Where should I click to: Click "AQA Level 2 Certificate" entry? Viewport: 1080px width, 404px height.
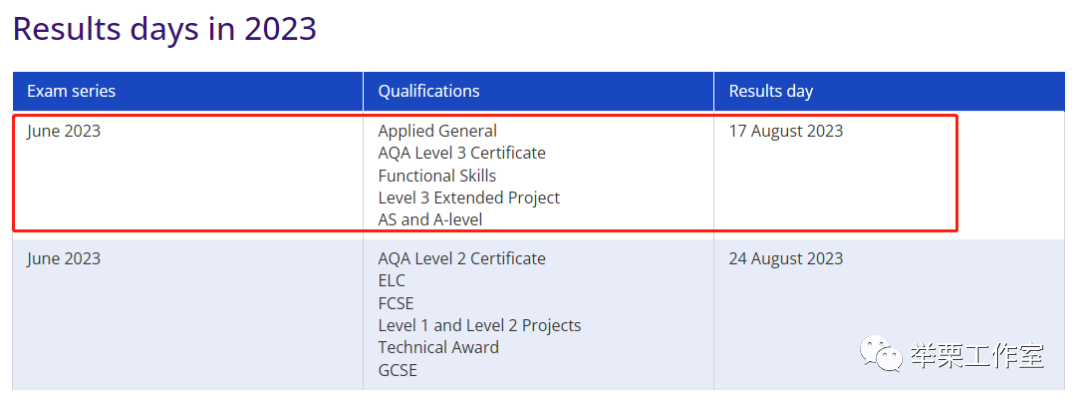[x=461, y=259]
